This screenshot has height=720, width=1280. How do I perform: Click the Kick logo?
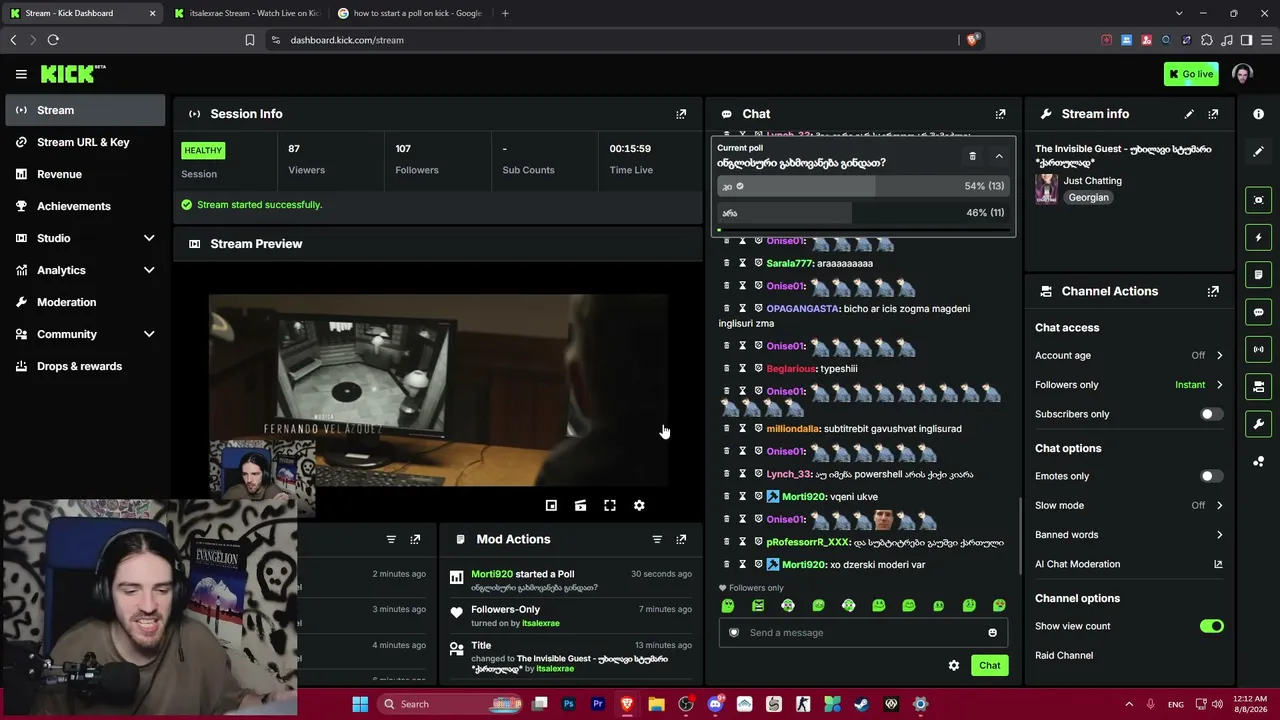pos(73,74)
